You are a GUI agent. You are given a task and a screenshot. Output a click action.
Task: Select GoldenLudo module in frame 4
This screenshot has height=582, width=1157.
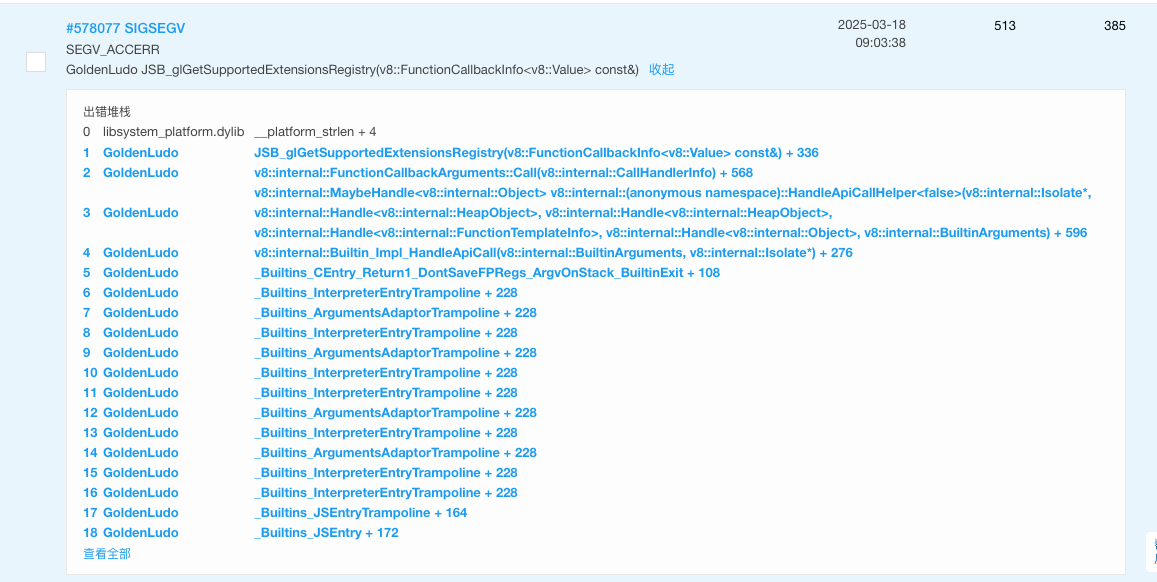[x=140, y=252]
